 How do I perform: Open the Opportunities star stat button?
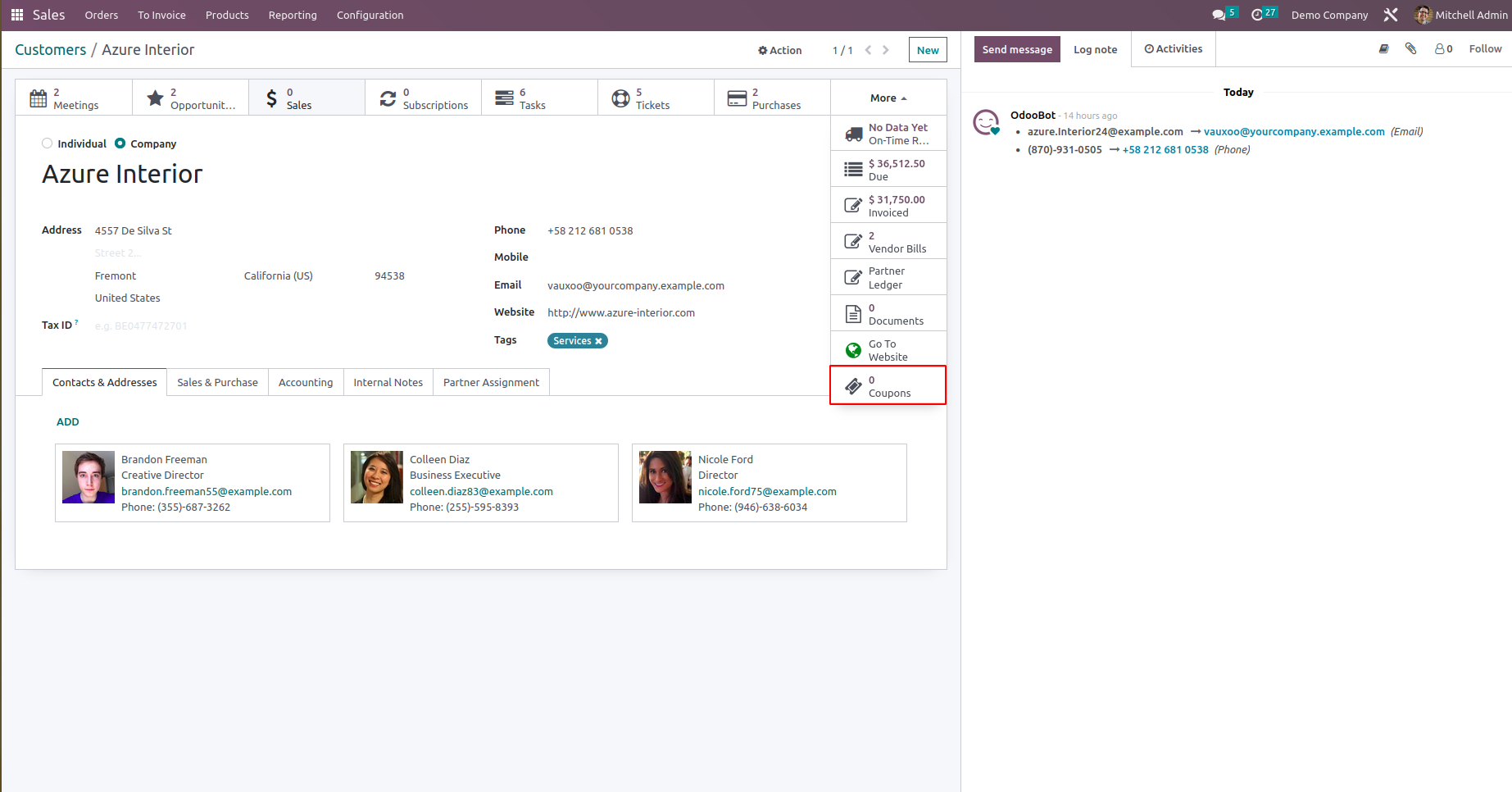click(x=190, y=98)
